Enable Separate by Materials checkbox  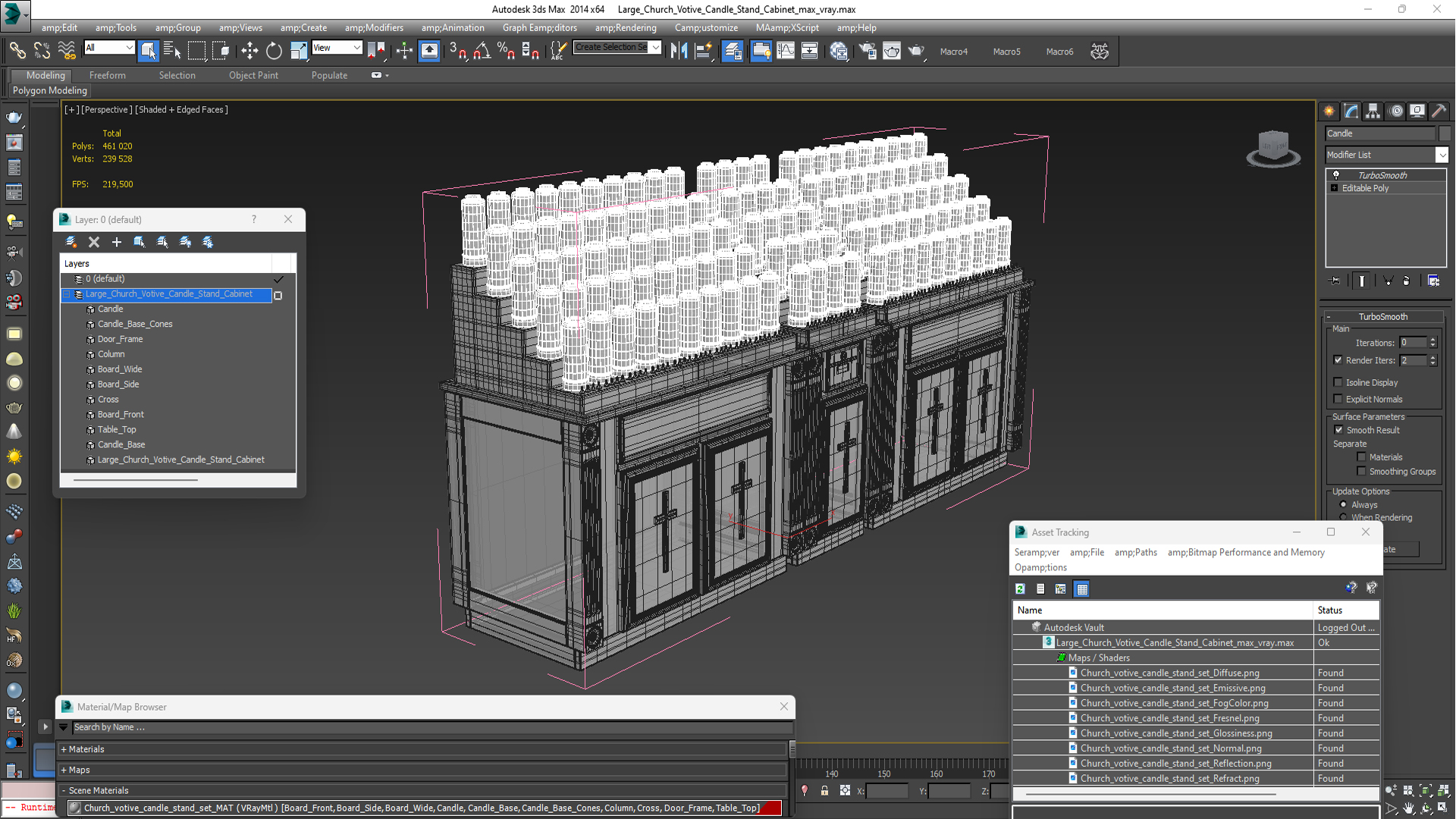[1362, 457]
